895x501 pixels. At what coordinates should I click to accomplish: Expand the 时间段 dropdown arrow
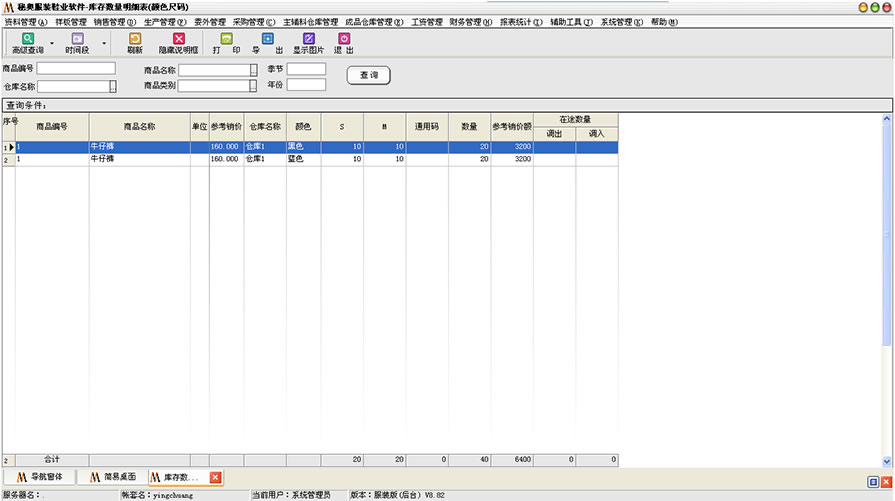tap(103, 44)
